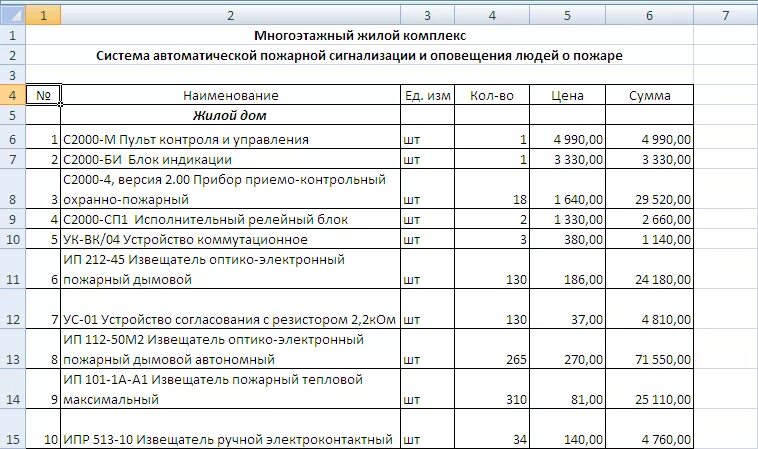Select 'С2000-БИ Блок индикации' cell
Screen dimensions: 758x449
231,159
